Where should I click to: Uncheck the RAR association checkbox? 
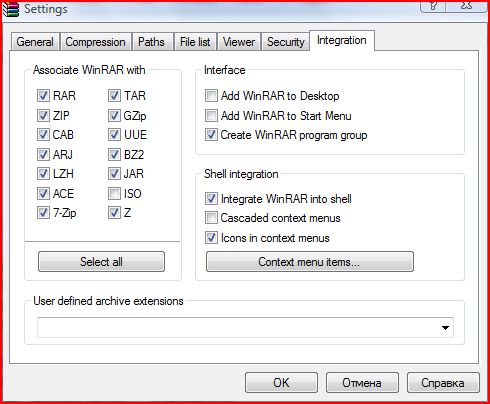[43, 96]
